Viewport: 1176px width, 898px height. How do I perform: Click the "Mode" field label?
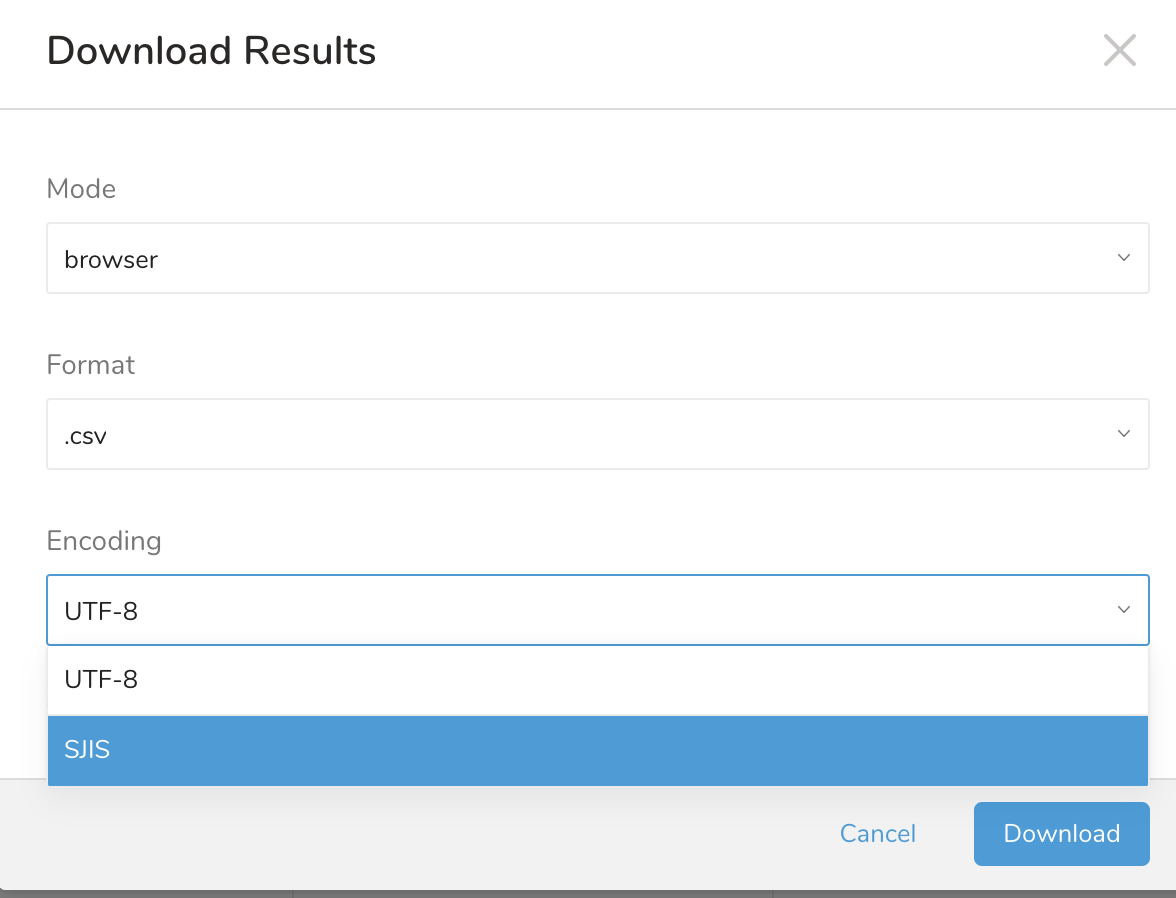tap(81, 189)
